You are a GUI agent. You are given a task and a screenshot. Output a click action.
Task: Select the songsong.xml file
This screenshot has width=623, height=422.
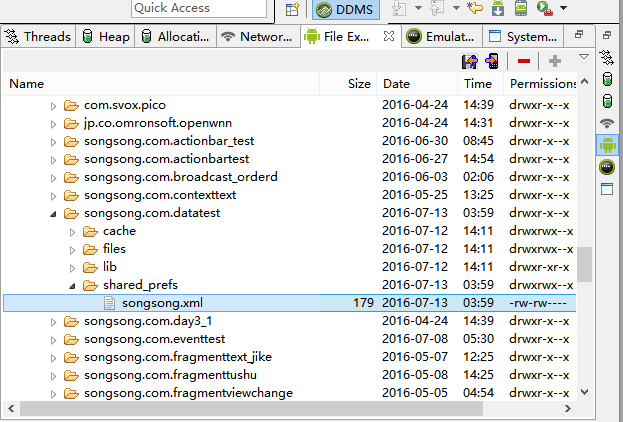point(289,303)
